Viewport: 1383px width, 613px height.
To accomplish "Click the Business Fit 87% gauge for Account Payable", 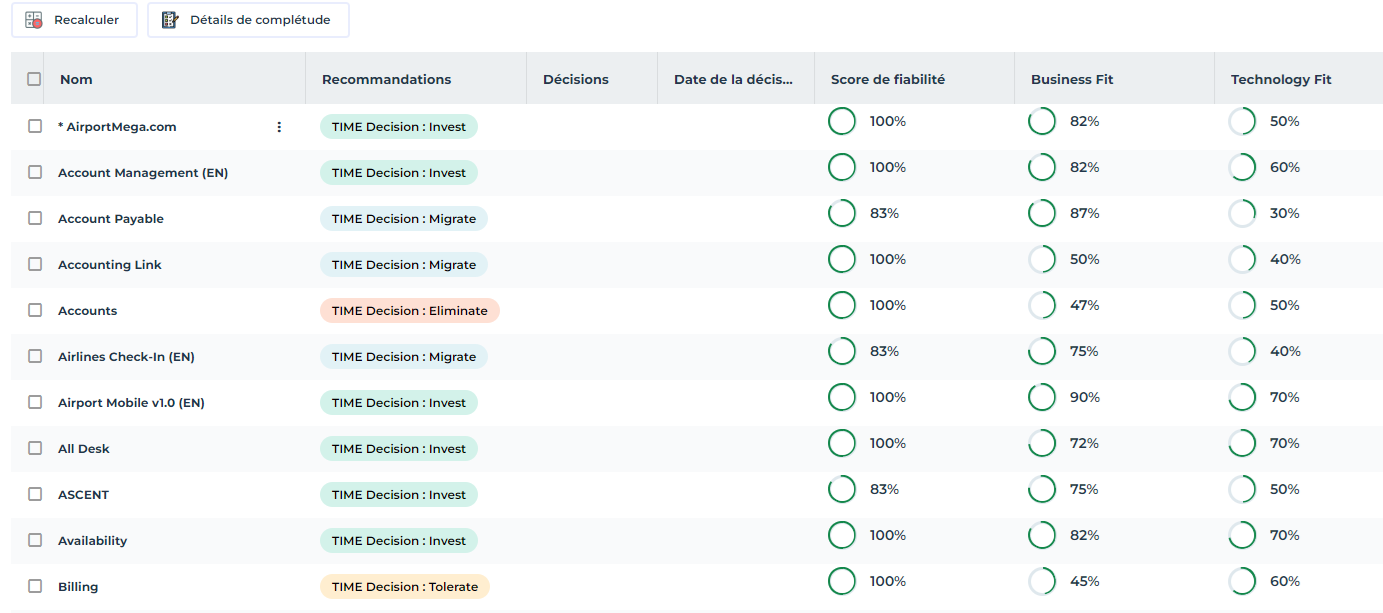I will click(1042, 214).
